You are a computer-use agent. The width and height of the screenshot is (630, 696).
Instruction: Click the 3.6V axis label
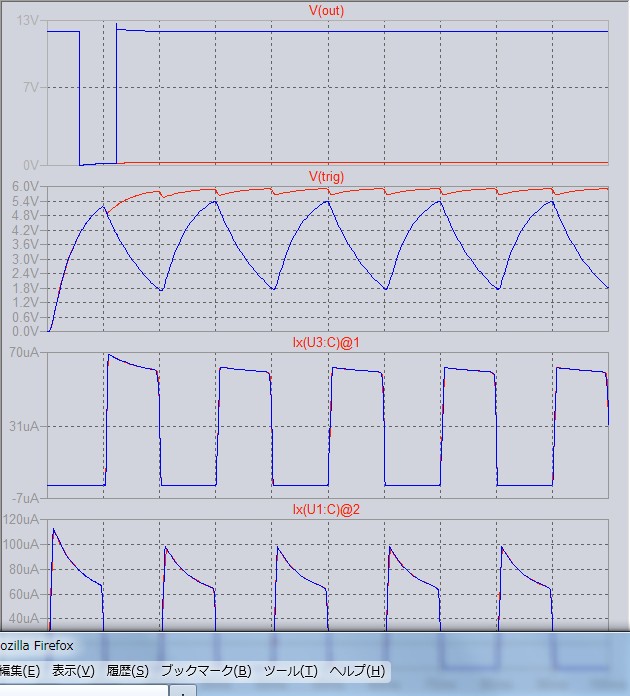25,245
